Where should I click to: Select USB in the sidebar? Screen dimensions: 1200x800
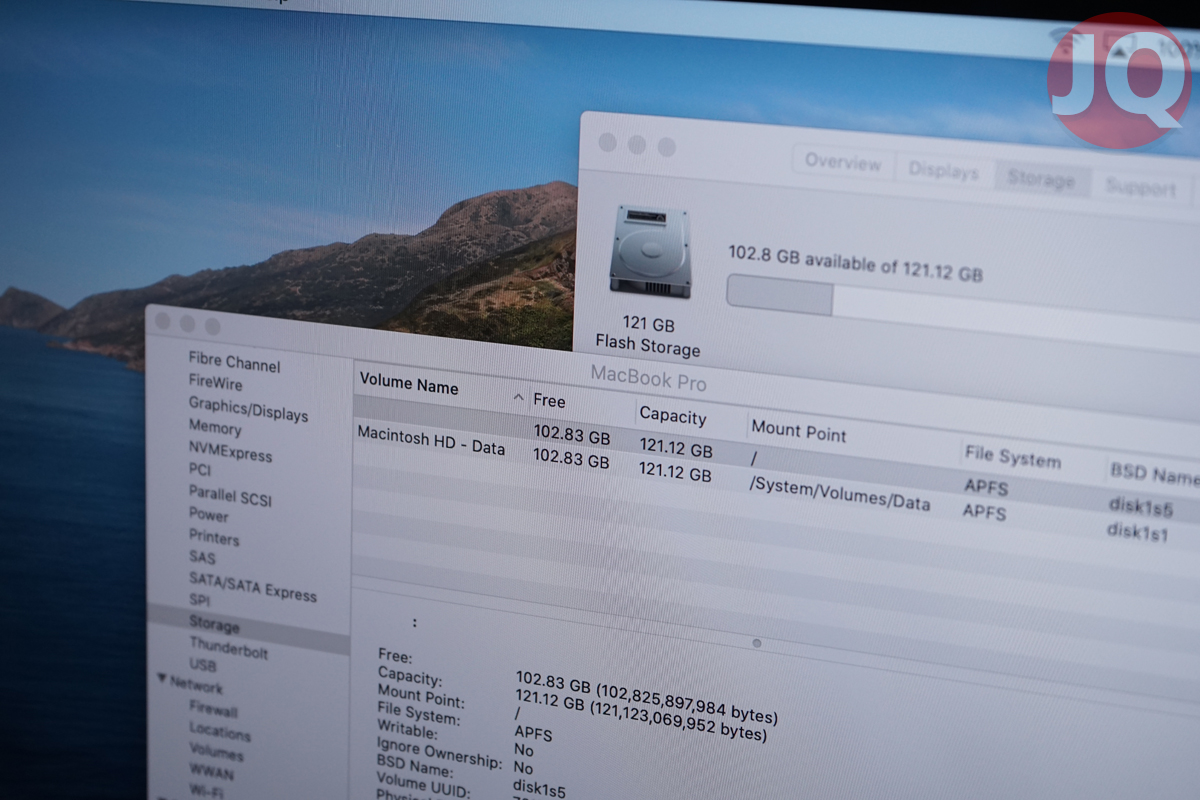202,665
